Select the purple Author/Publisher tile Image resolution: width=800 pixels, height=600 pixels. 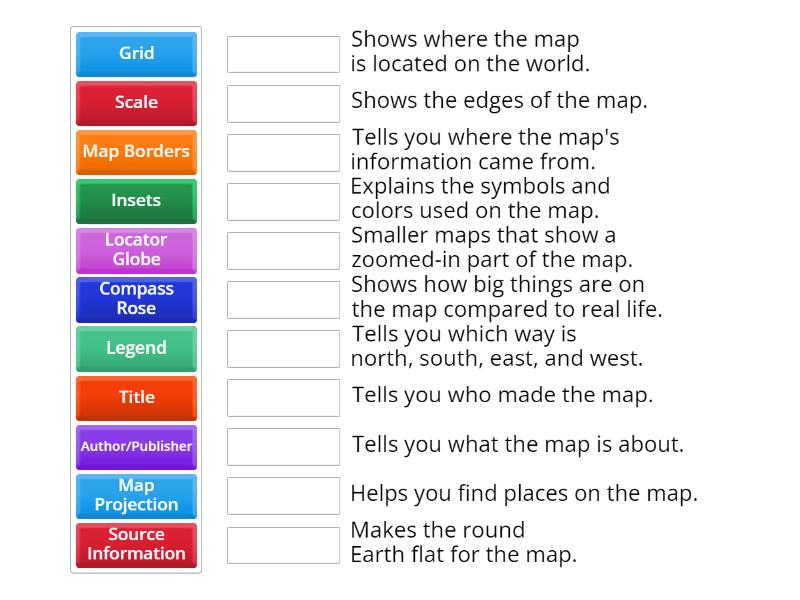[x=136, y=446]
